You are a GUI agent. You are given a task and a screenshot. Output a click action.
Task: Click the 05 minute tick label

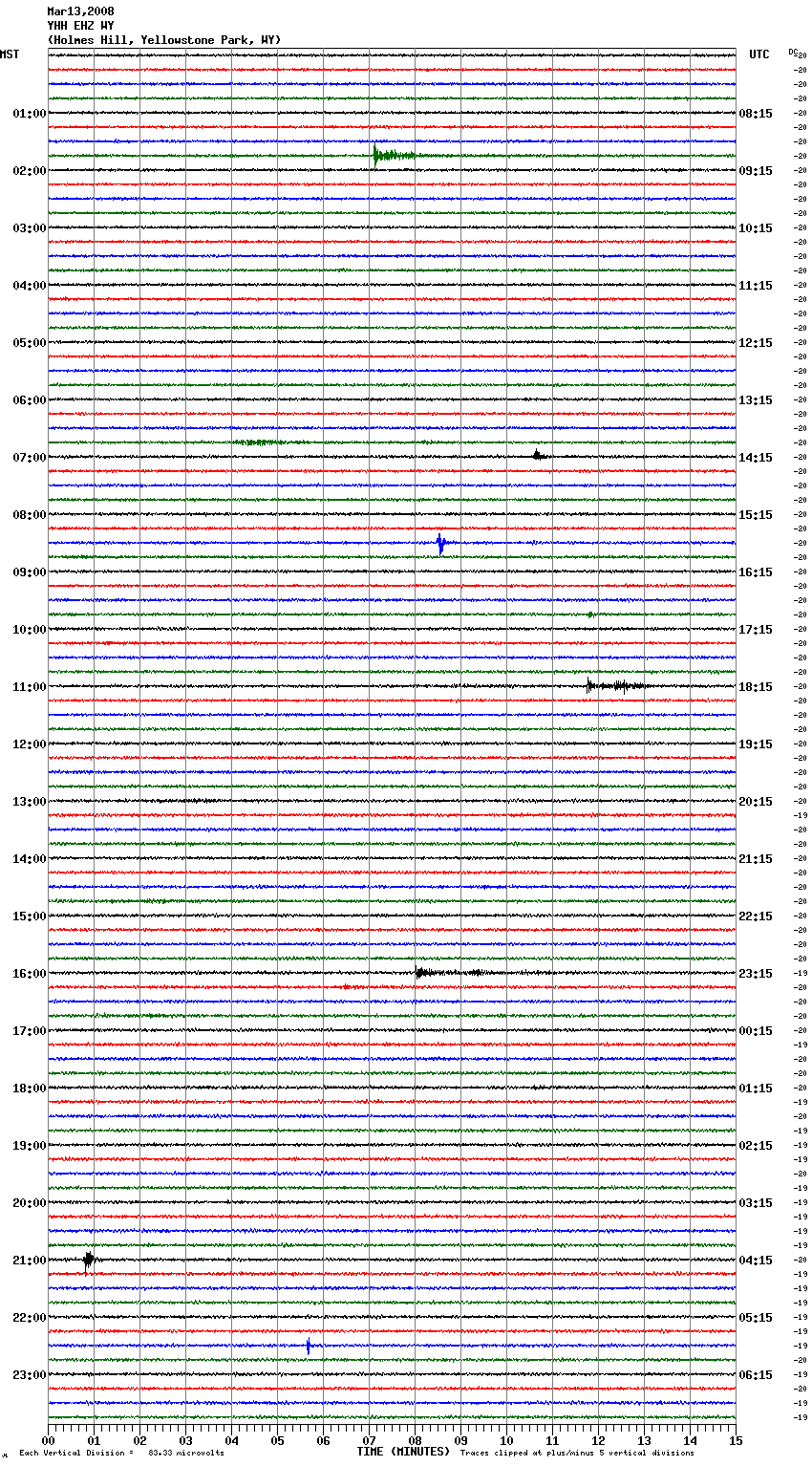[x=277, y=1440]
